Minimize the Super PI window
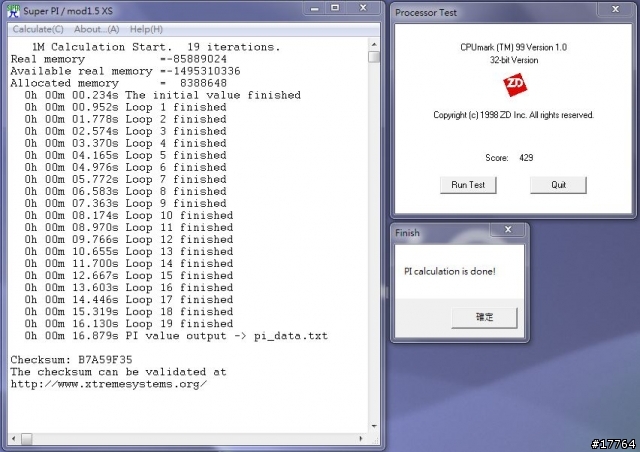Screen dimensions: 640x452 [x=314, y=8]
